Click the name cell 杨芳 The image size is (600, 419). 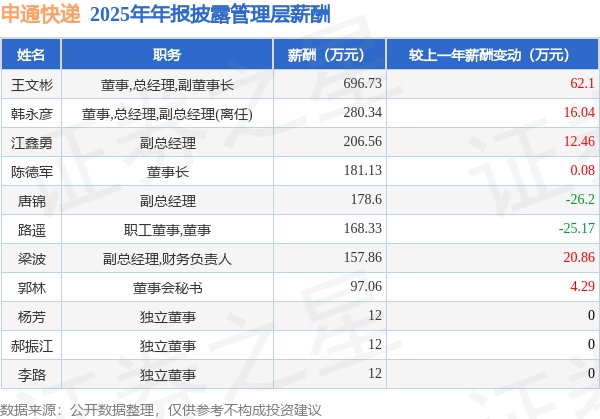coord(32,317)
